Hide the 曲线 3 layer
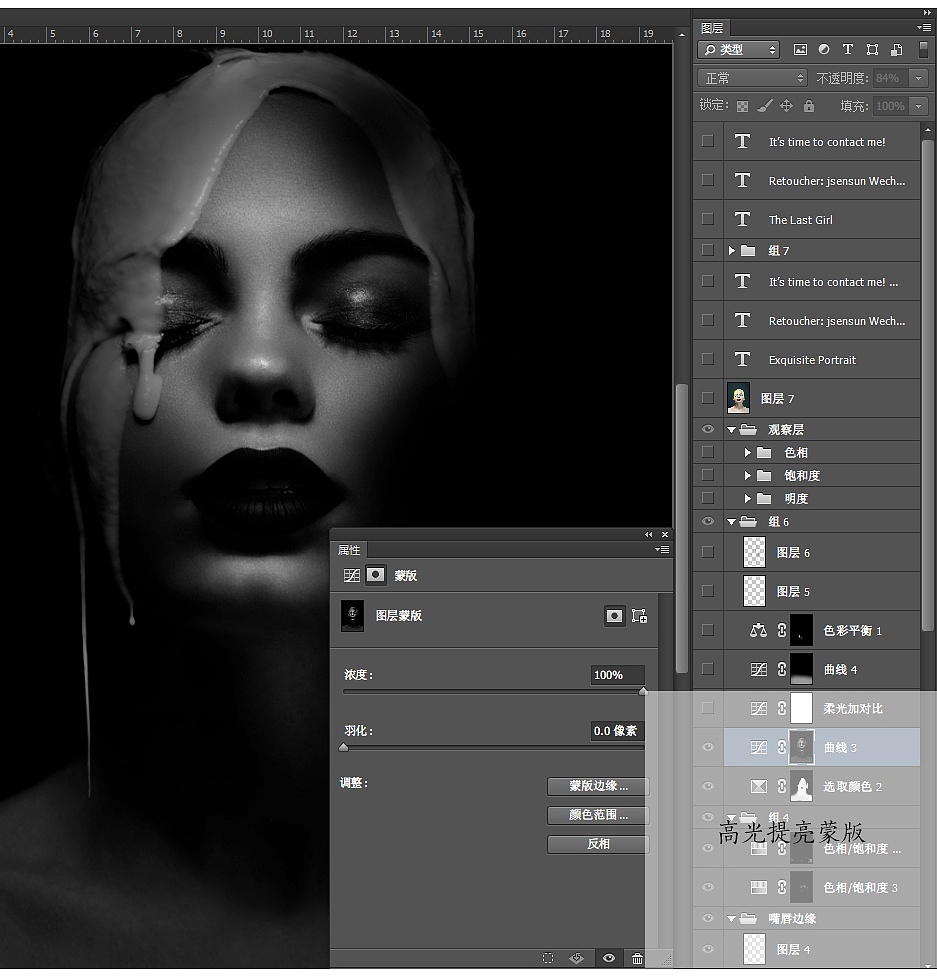 click(708, 747)
